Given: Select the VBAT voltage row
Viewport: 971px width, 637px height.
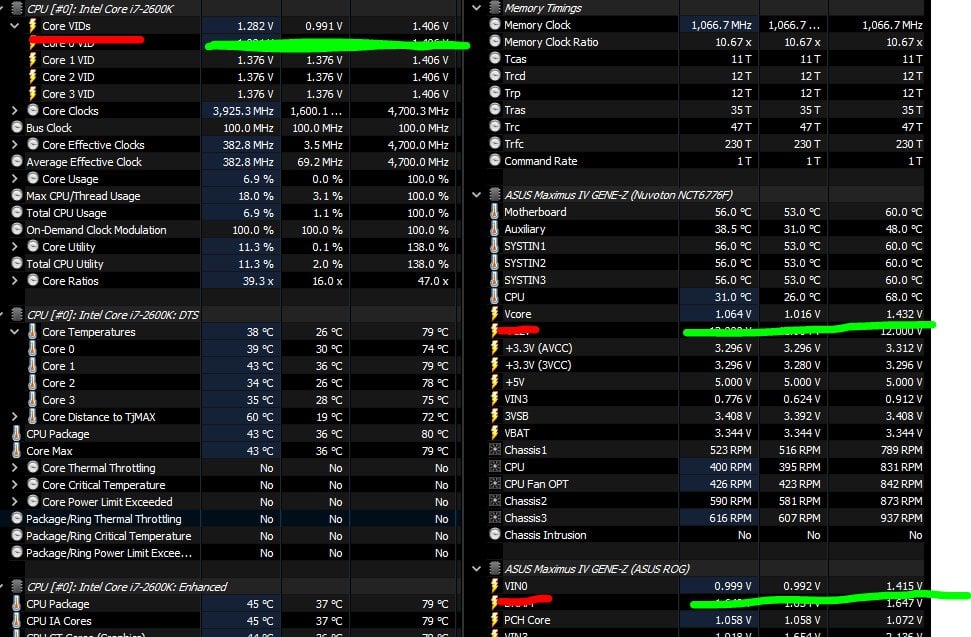Looking at the screenshot, I should click(x=705, y=433).
